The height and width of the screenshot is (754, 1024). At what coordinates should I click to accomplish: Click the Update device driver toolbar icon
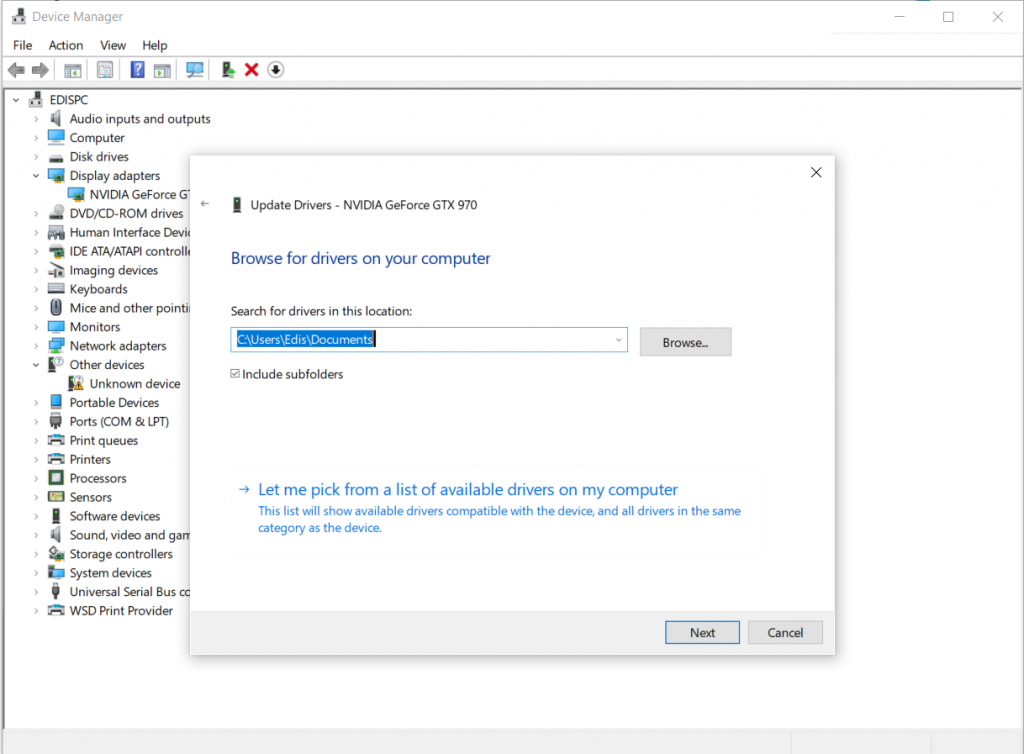[227, 69]
